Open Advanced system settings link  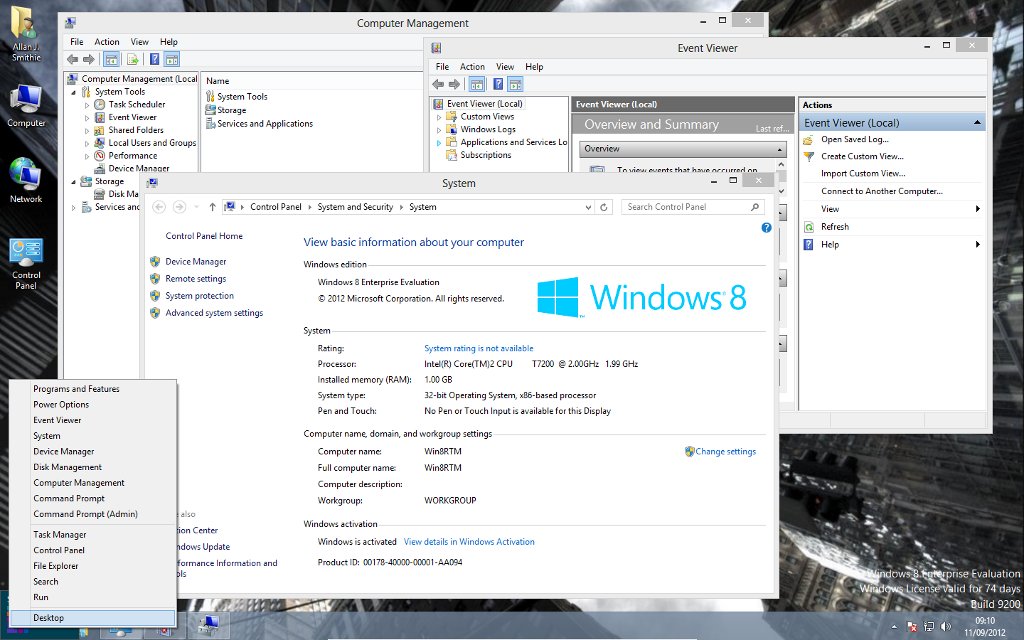coord(214,313)
